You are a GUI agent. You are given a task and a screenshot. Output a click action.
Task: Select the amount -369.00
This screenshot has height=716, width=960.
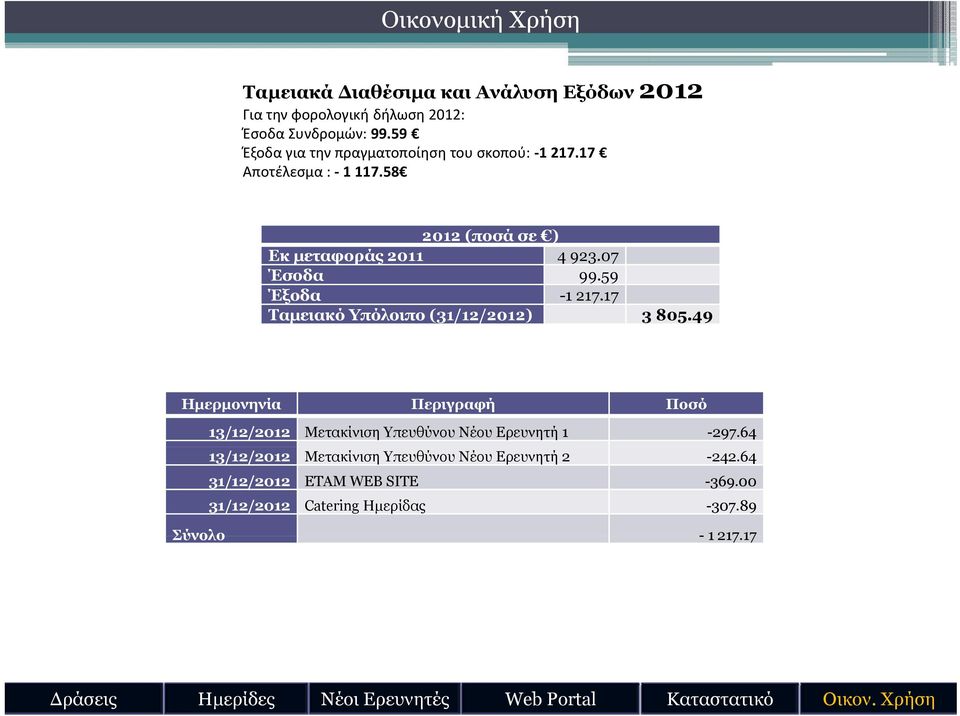[x=730, y=481]
